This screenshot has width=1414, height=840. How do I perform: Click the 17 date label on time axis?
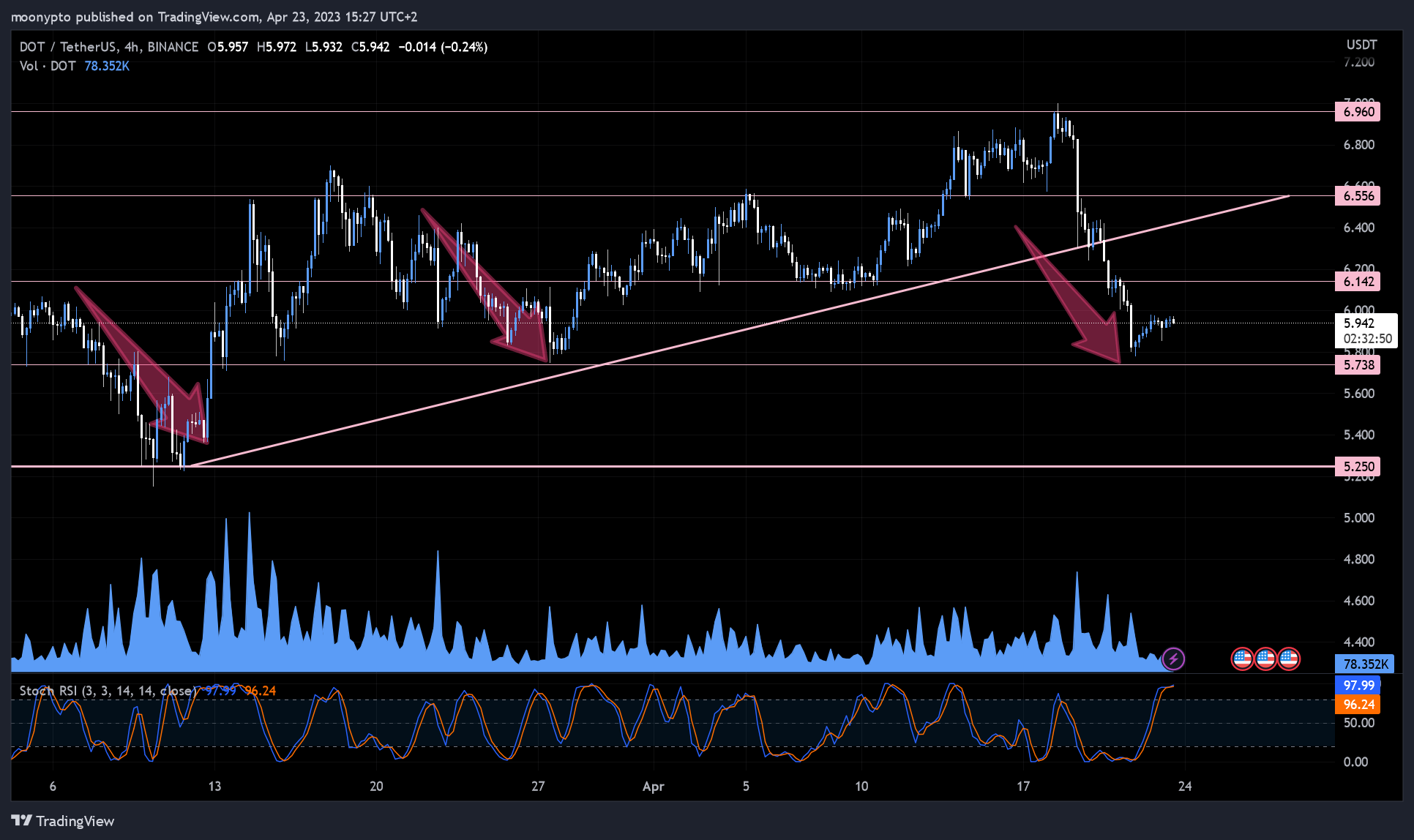click(x=1023, y=787)
